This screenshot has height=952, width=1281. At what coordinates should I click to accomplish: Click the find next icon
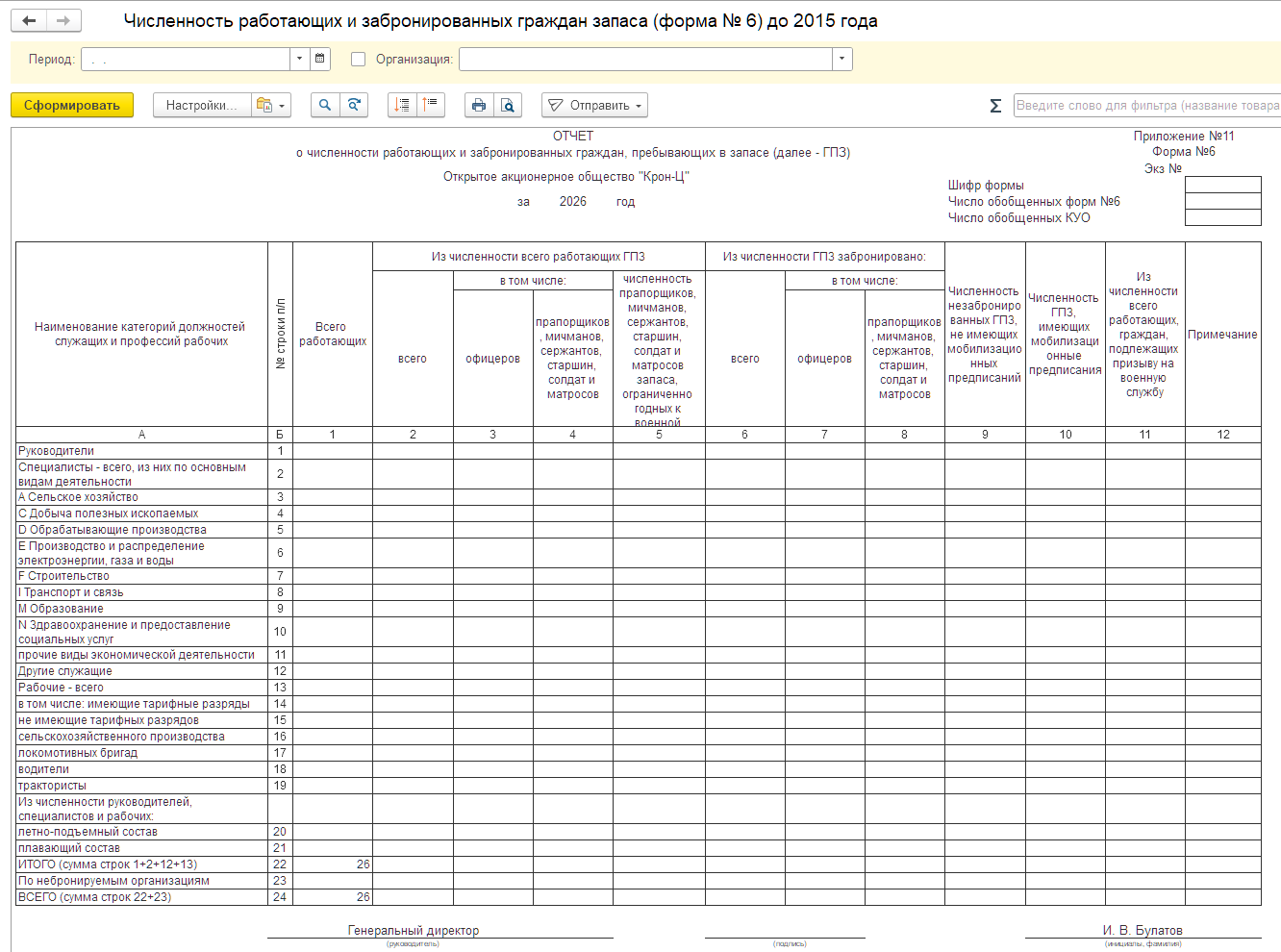point(354,105)
